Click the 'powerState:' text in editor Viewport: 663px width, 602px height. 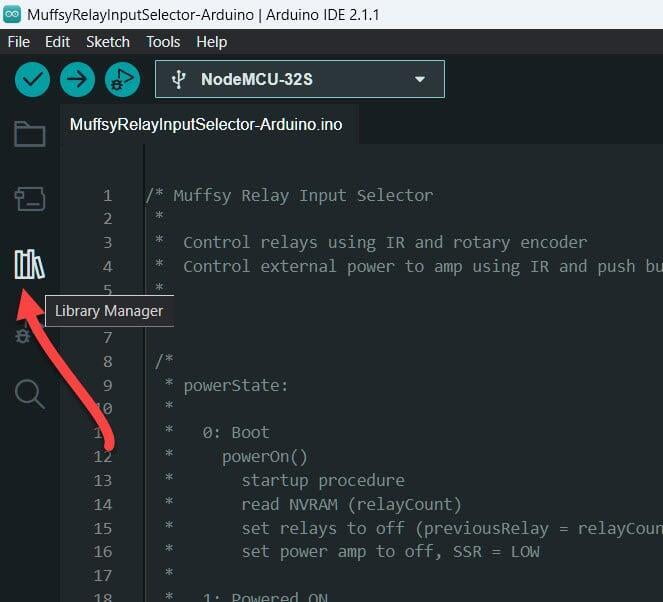236,386
